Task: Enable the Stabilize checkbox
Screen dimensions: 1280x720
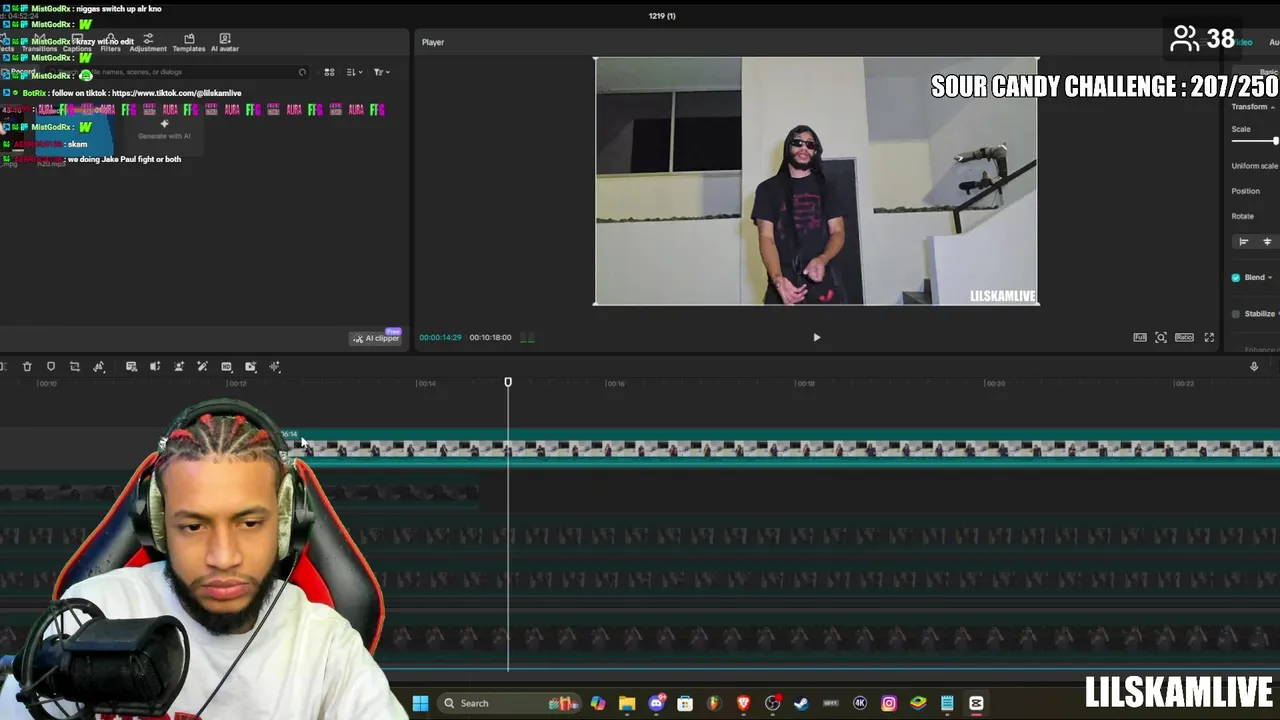Action: point(1236,314)
